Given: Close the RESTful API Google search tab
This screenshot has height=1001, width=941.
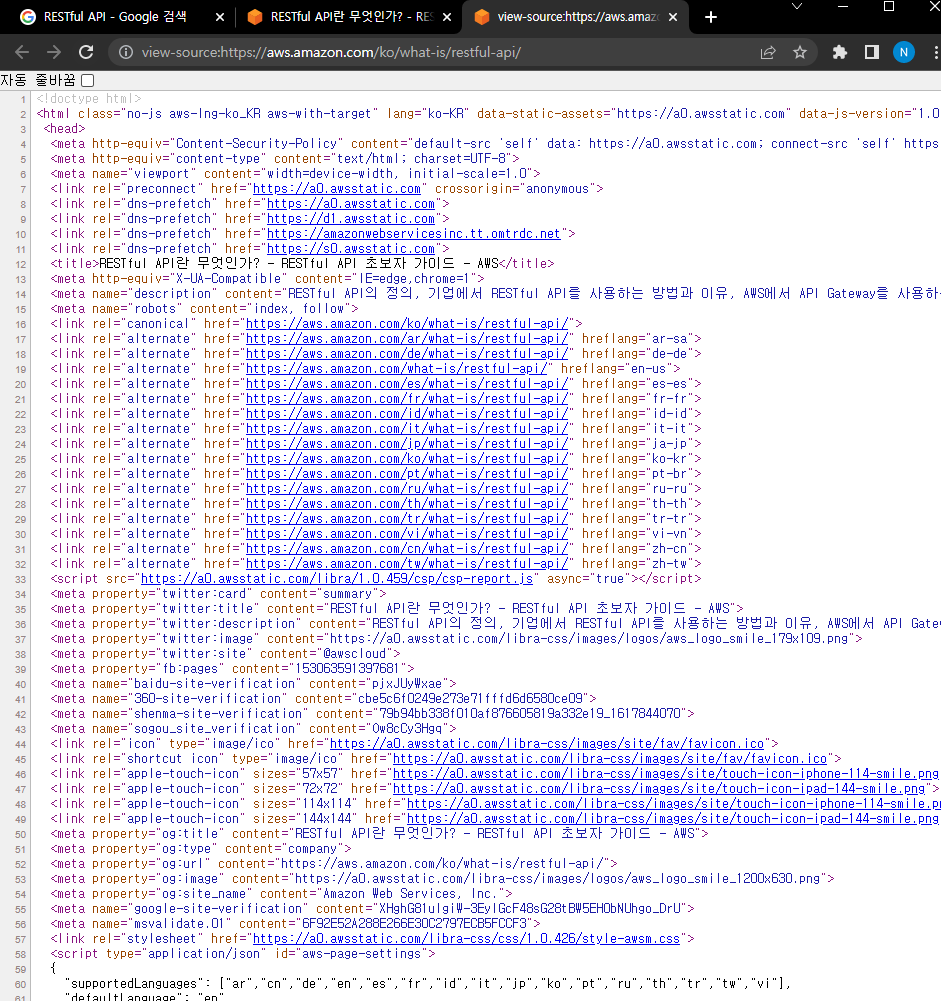Looking at the screenshot, I should click(x=220, y=17).
